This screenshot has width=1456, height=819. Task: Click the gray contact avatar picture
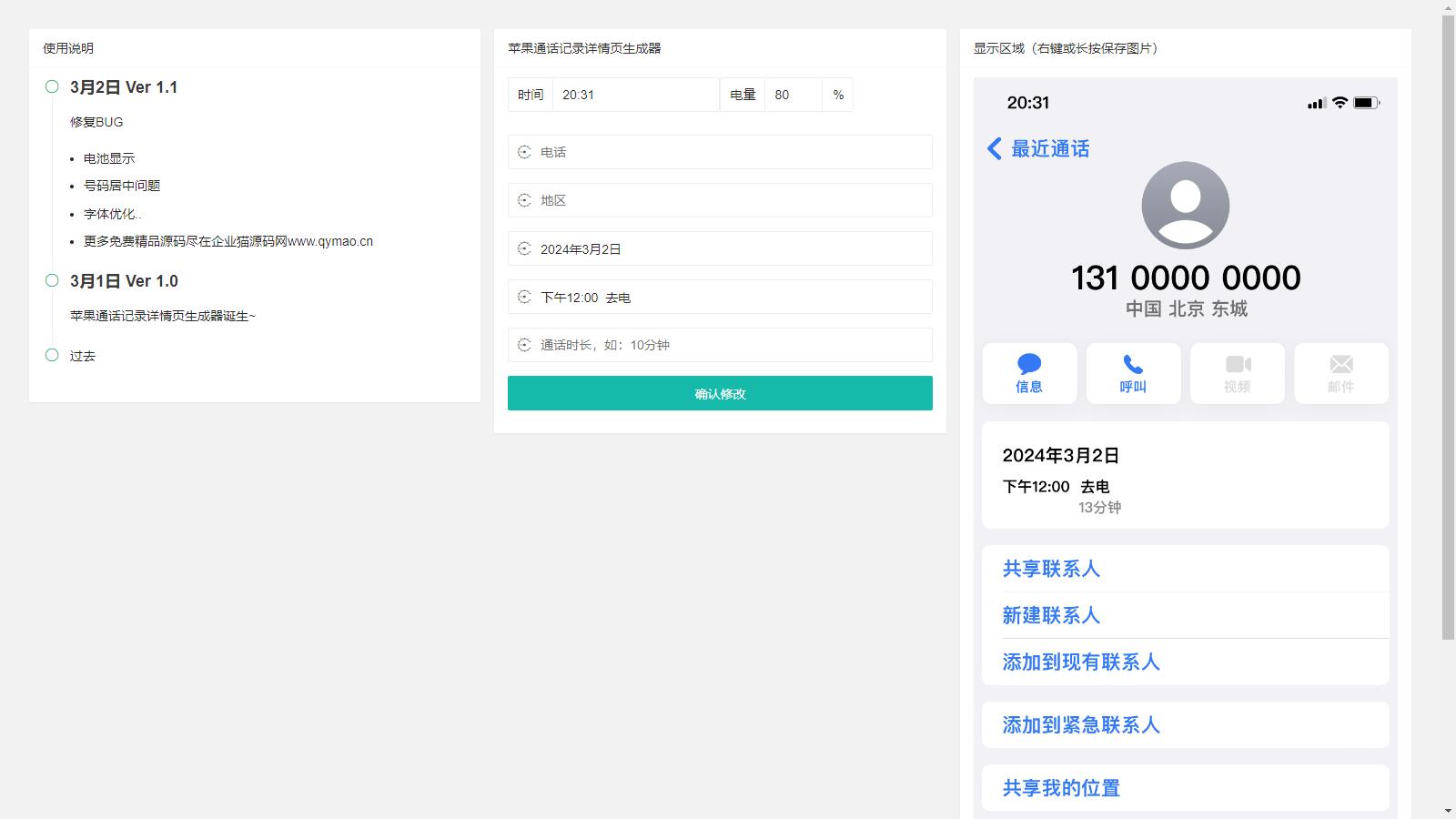(x=1185, y=206)
